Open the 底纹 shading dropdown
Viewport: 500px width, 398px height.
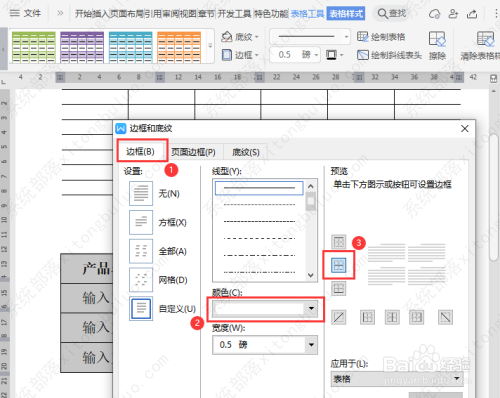(x=240, y=37)
